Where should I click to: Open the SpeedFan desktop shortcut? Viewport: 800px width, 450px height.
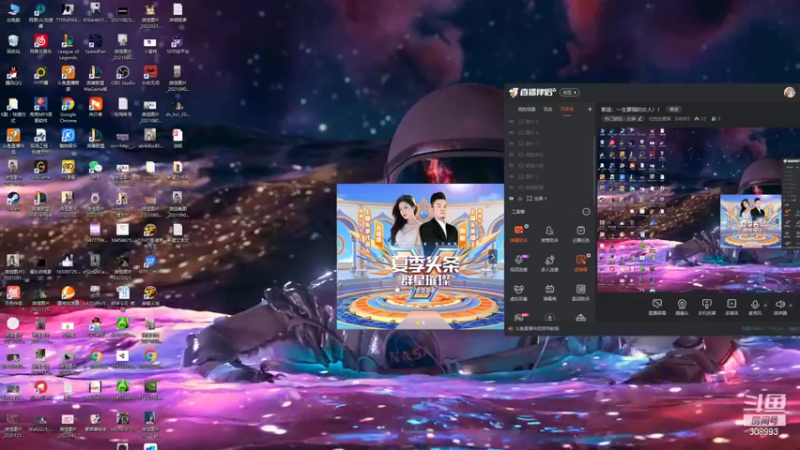[95, 44]
